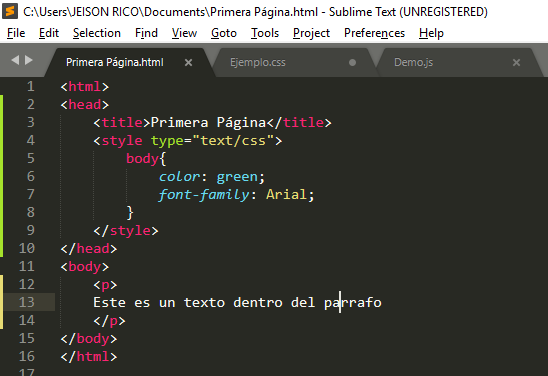Viewport: 548px width, 376px height.
Task: Click the word 'texto' on line 13
Action: (x=204, y=302)
